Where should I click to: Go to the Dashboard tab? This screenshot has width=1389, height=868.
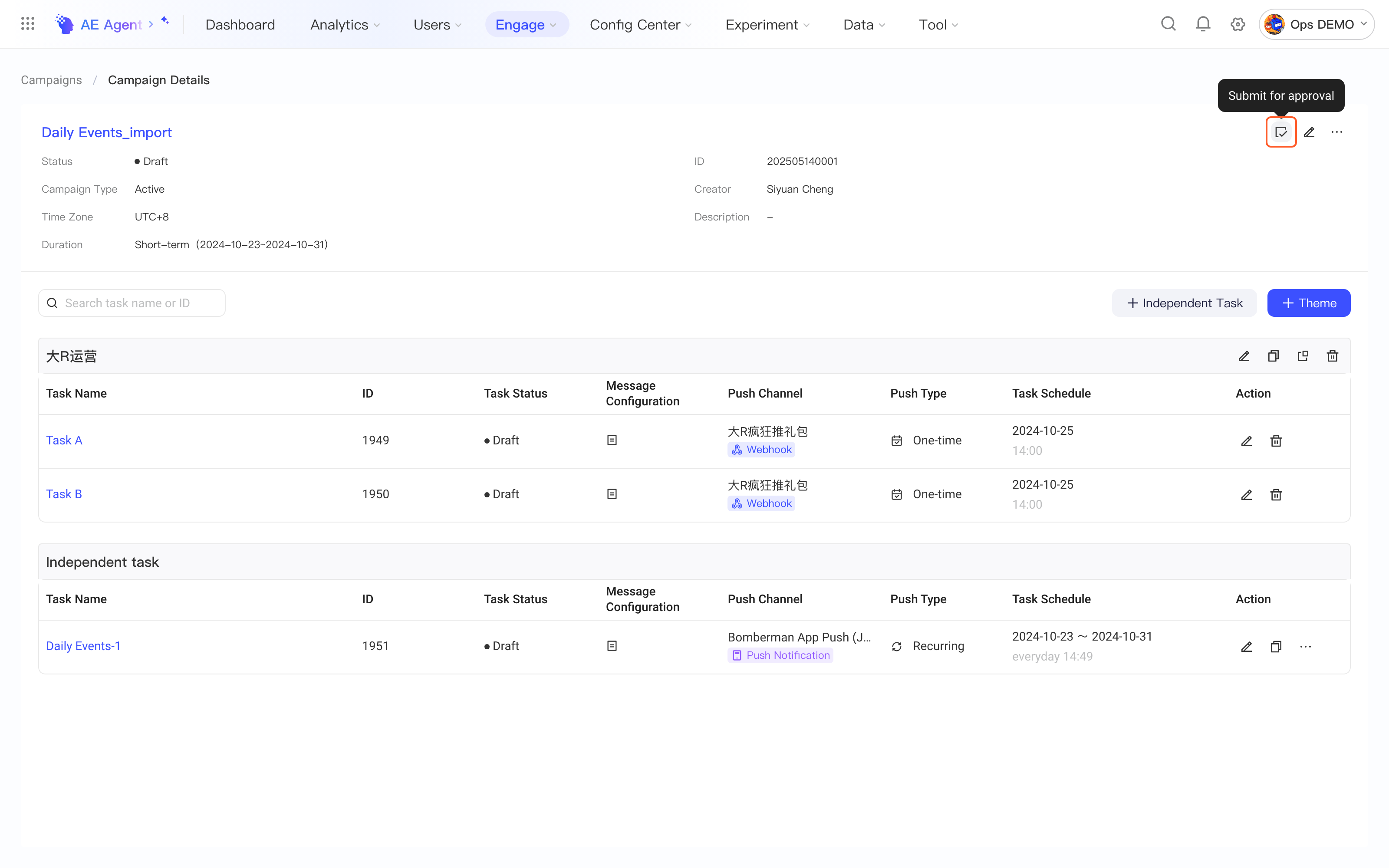point(240,25)
